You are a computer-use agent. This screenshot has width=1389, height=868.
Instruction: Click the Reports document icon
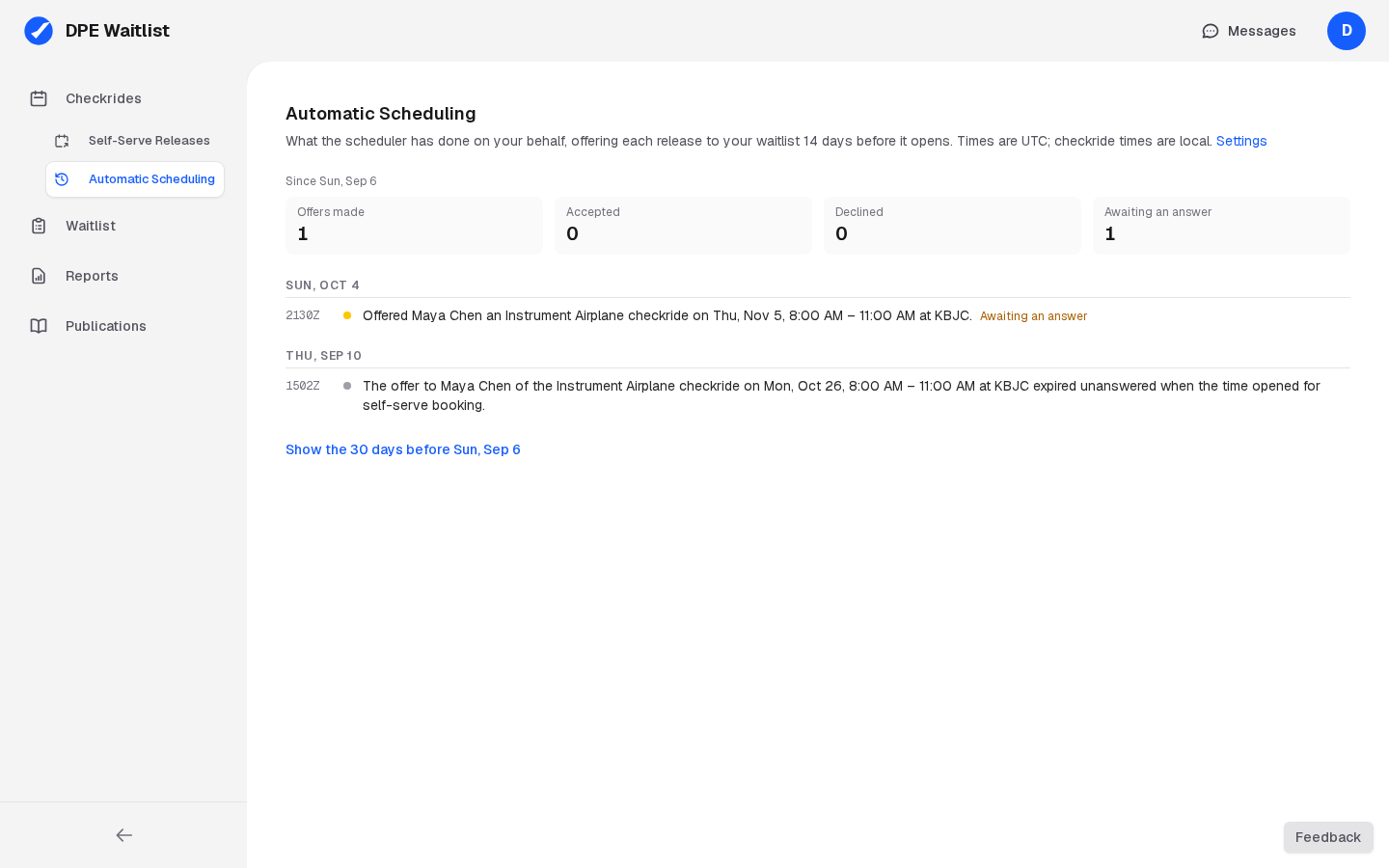pyautogui.click(x=39, y=276)
